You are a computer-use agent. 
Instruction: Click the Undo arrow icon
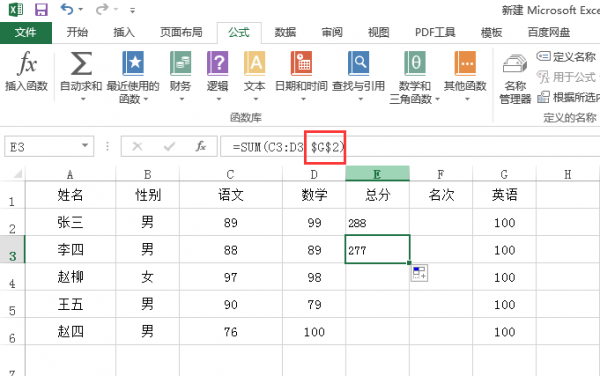67,9
